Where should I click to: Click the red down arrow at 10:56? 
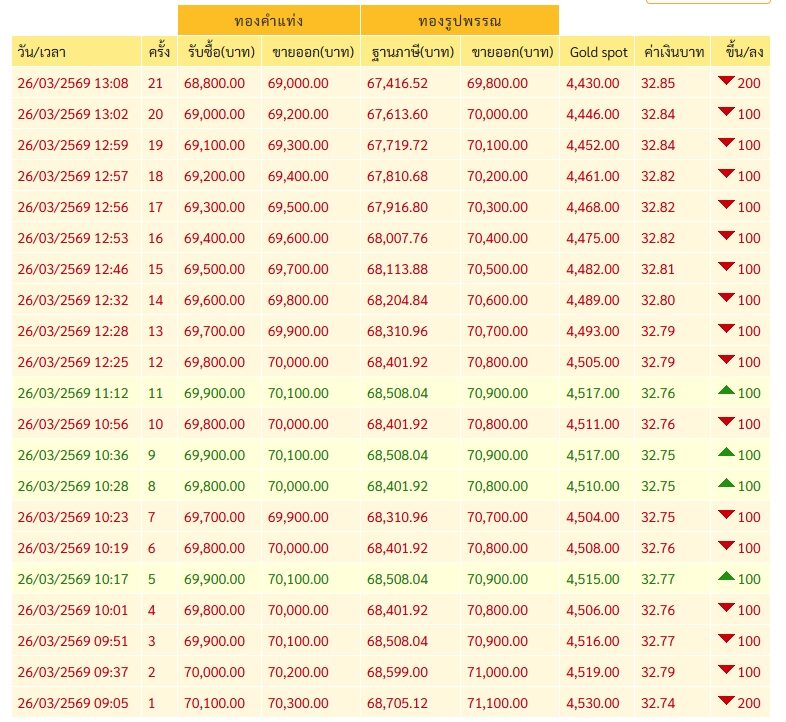click(x=726, y=421)
